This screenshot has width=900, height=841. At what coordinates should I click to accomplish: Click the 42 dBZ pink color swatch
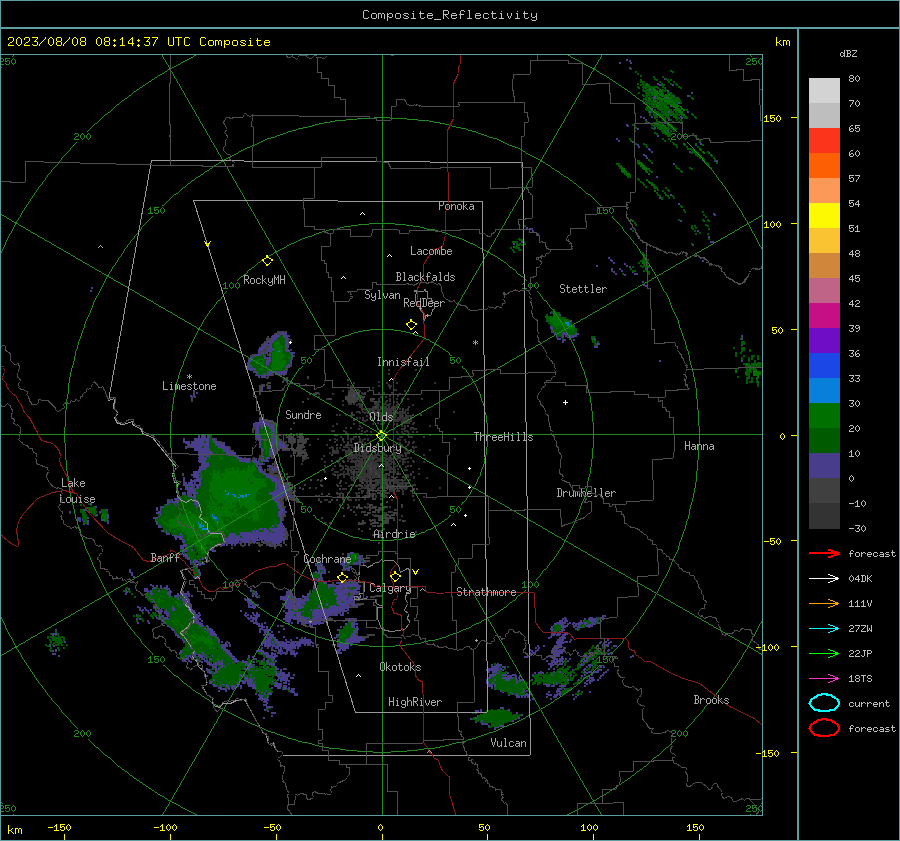824,290
